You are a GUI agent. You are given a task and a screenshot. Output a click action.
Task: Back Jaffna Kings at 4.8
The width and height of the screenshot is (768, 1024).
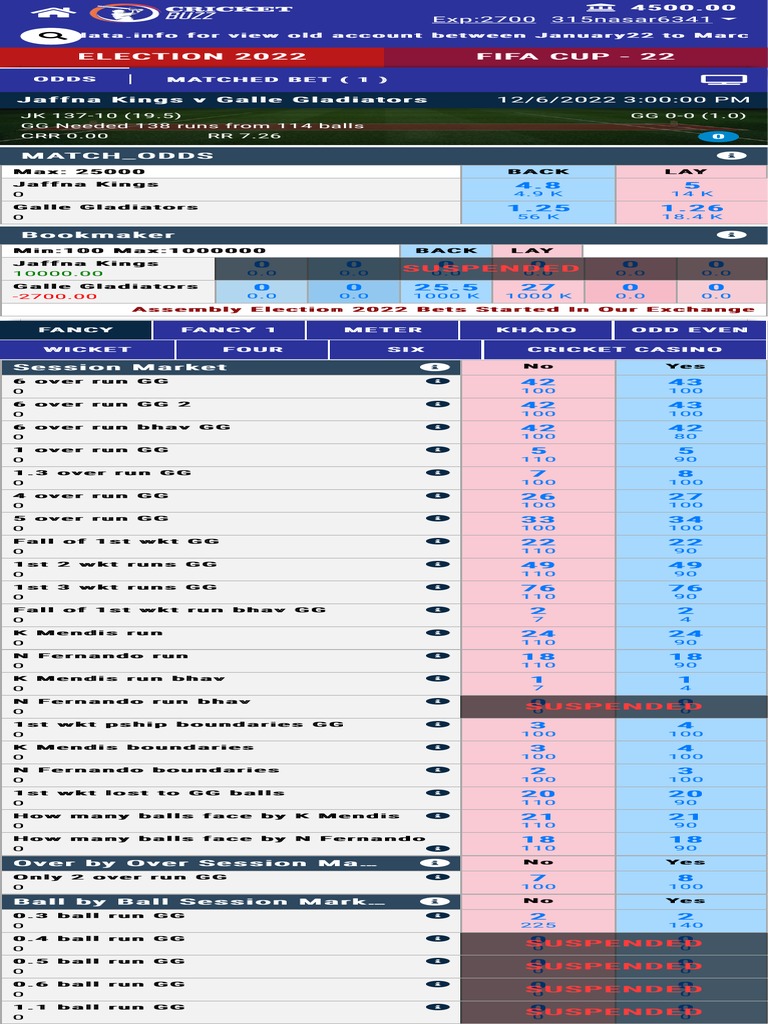coord(538,189)
